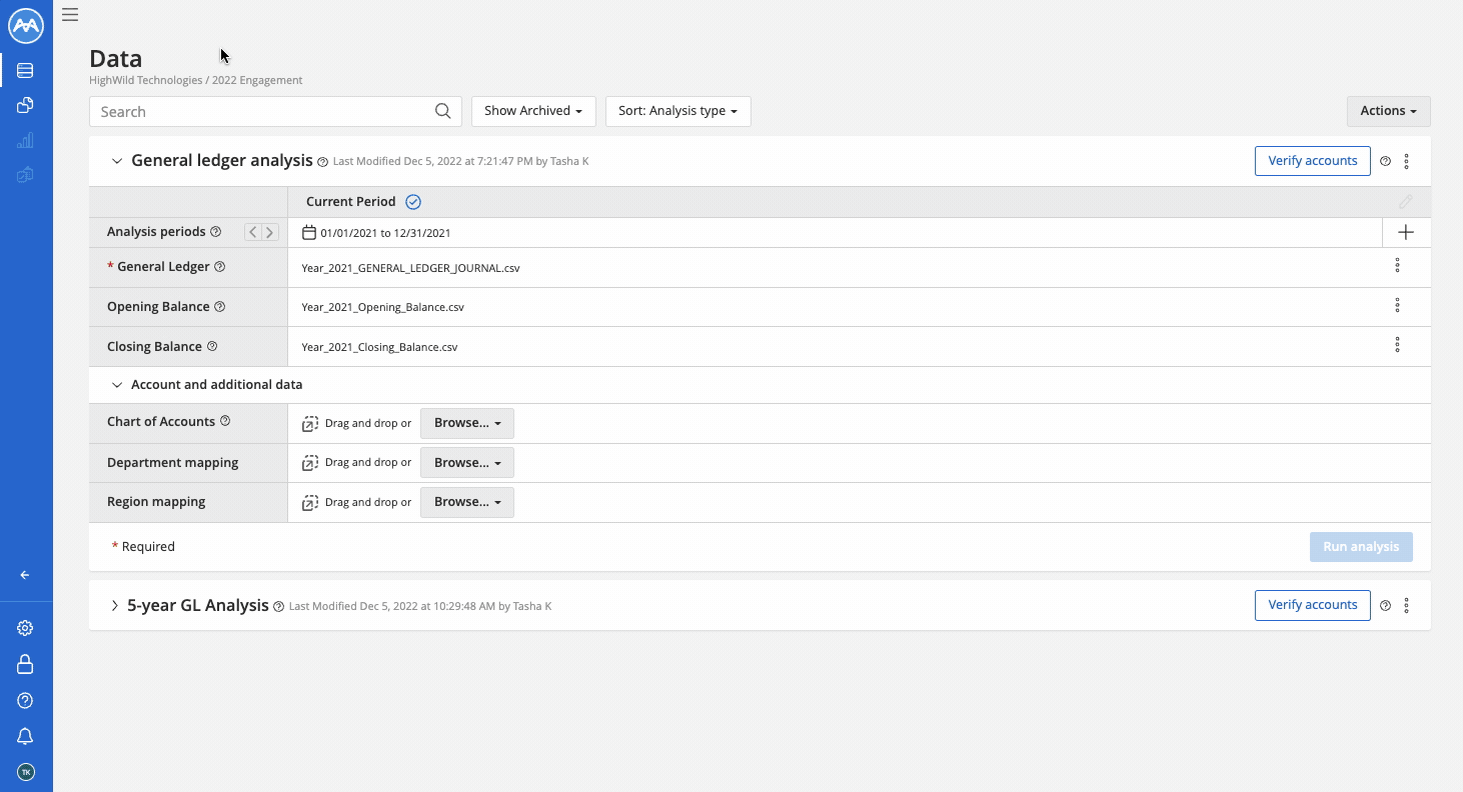This screenshot has width=1463, height=792.
Task: Click Verify accounts for General ledger analysis
Action: (x=1312, y=161)
